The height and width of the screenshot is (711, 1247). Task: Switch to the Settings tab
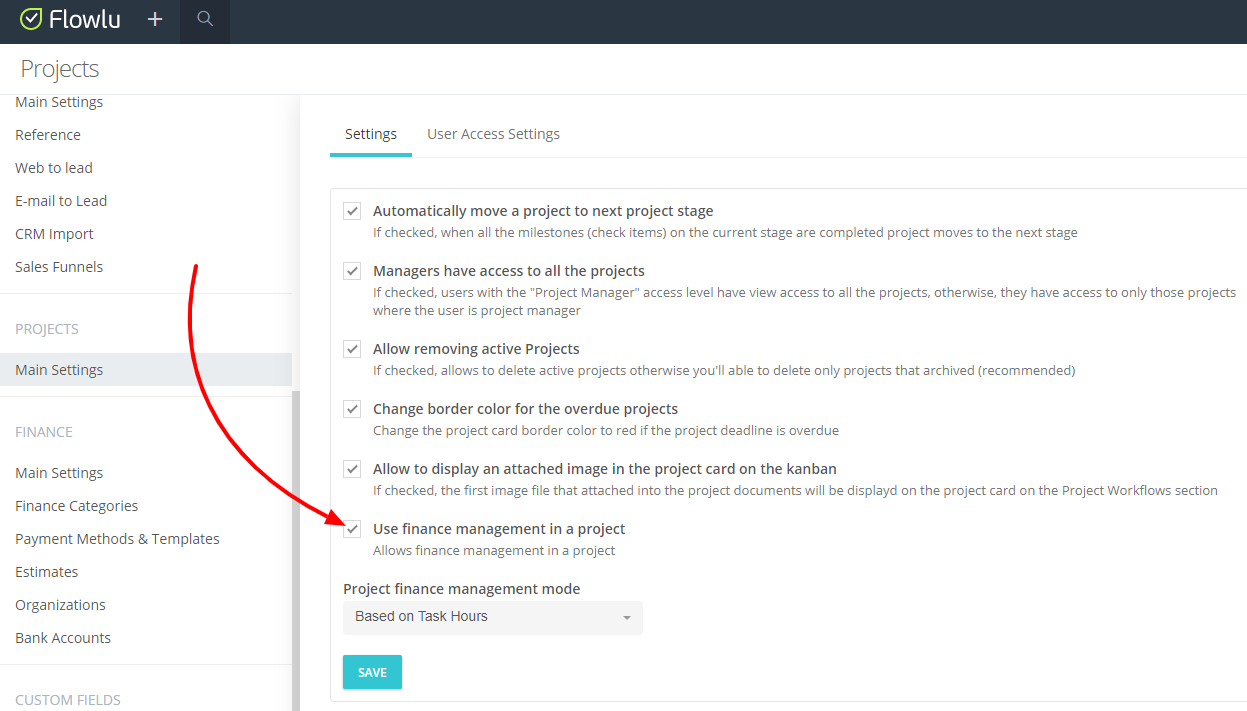371,134
